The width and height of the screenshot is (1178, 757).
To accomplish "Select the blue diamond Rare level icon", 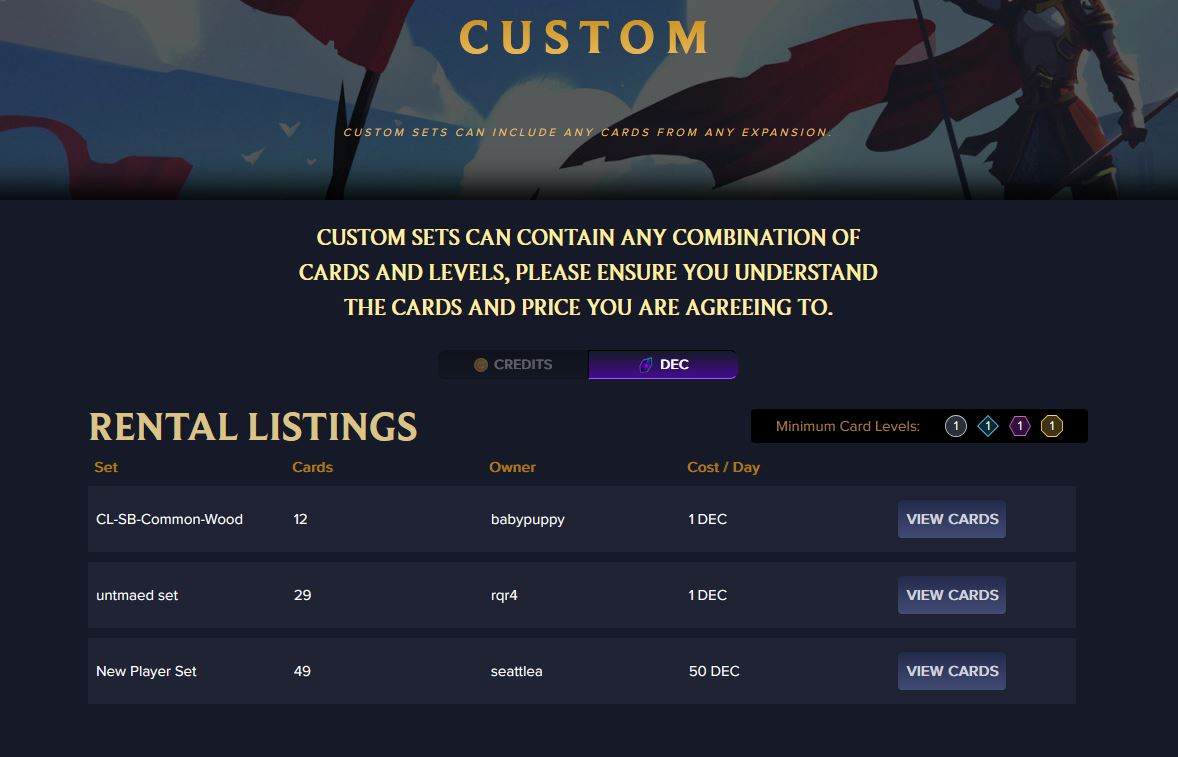I will pyautogui.click(x=988, y=427).
